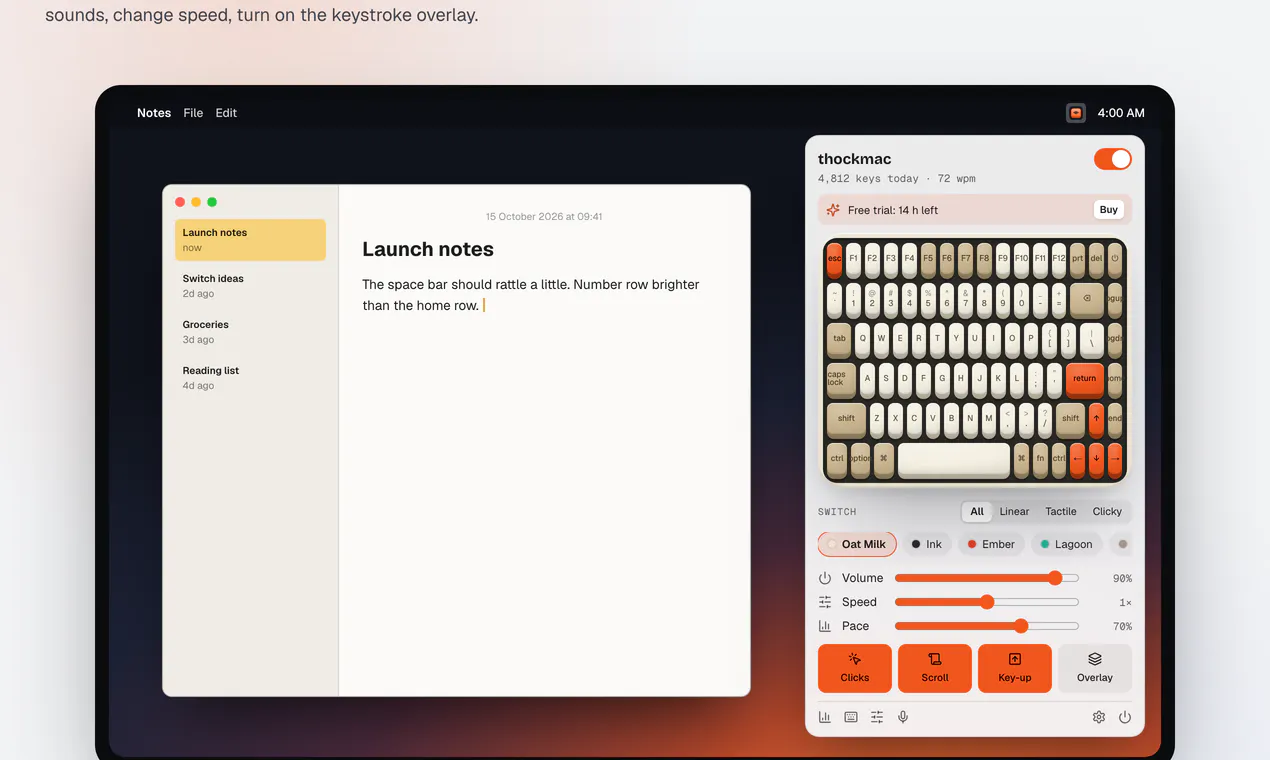1270x760 pixels.
Task: Open the sliders icon in panel footer
Action: click(x=877, y=717)
